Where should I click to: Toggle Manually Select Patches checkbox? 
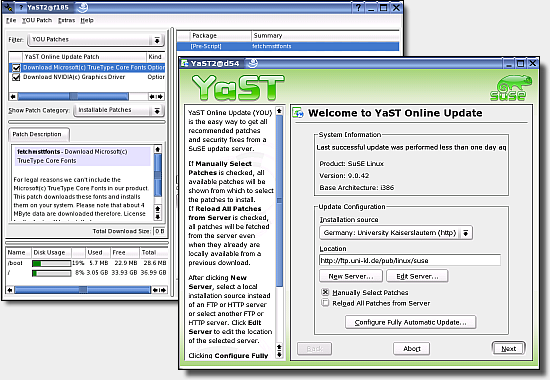click(x=325, y=292)
